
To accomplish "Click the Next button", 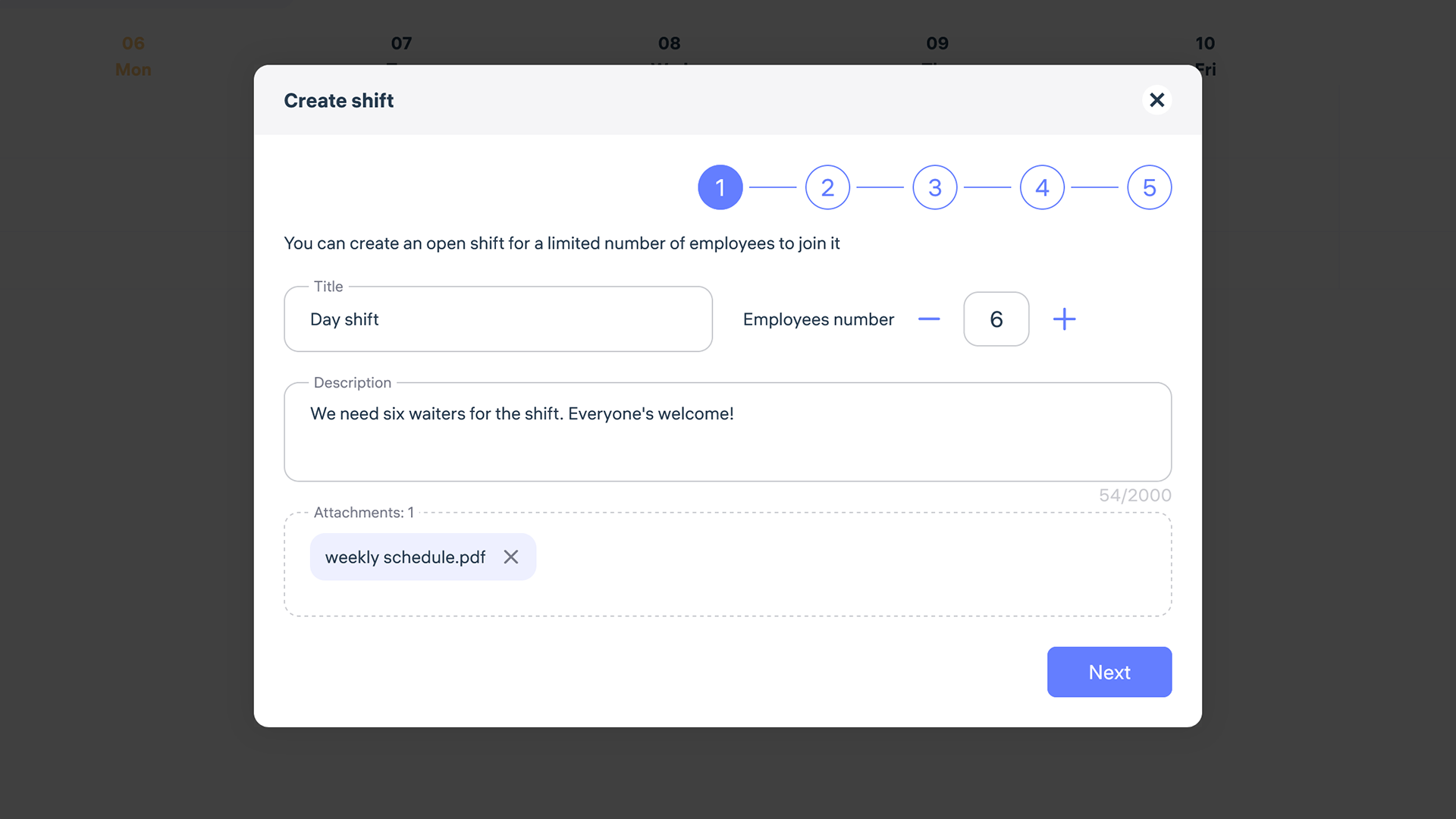I will [x=1109, y=672].
